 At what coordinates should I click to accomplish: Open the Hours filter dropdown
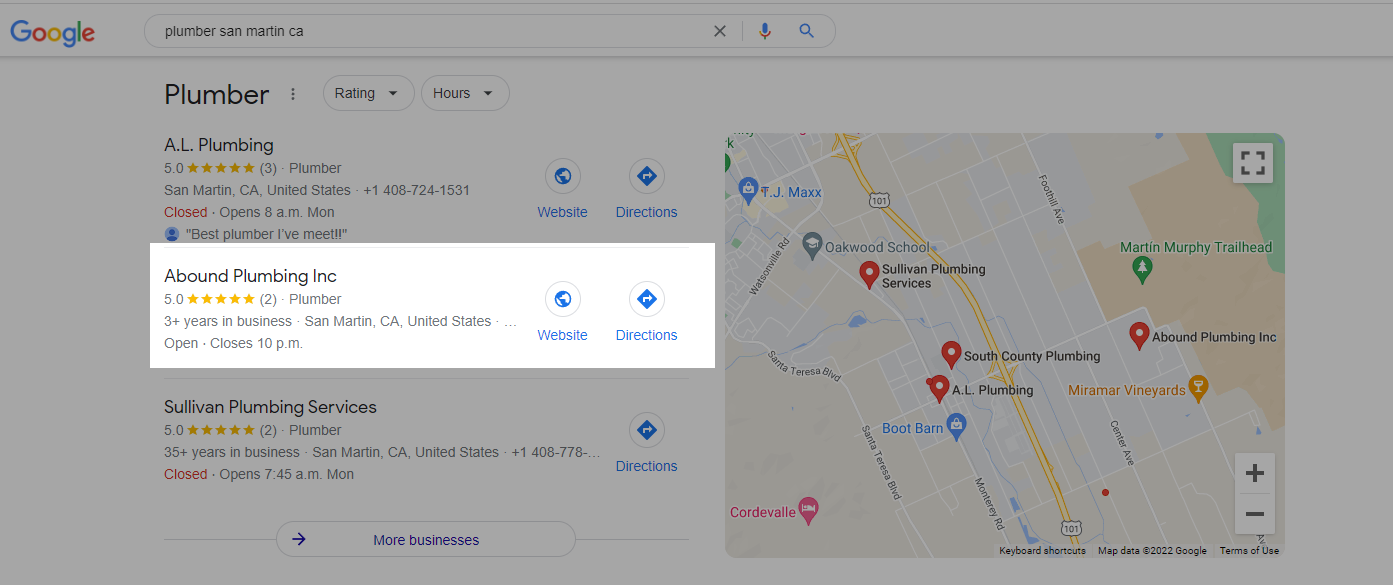coord(465,93)
